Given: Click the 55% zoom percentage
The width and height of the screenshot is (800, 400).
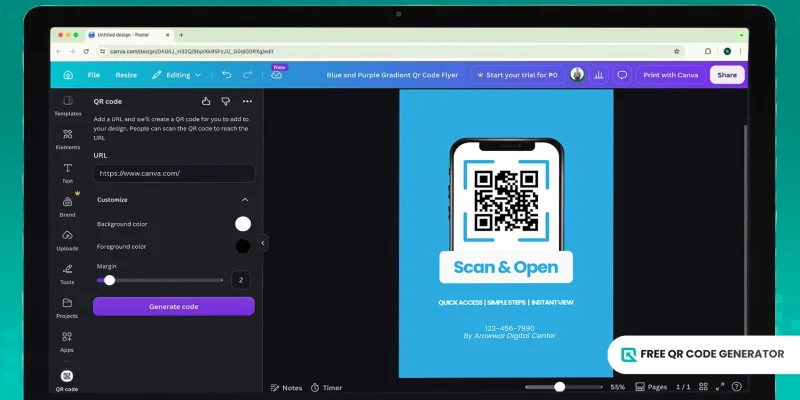Looking at the screenshot, I should tap(617, 387).
